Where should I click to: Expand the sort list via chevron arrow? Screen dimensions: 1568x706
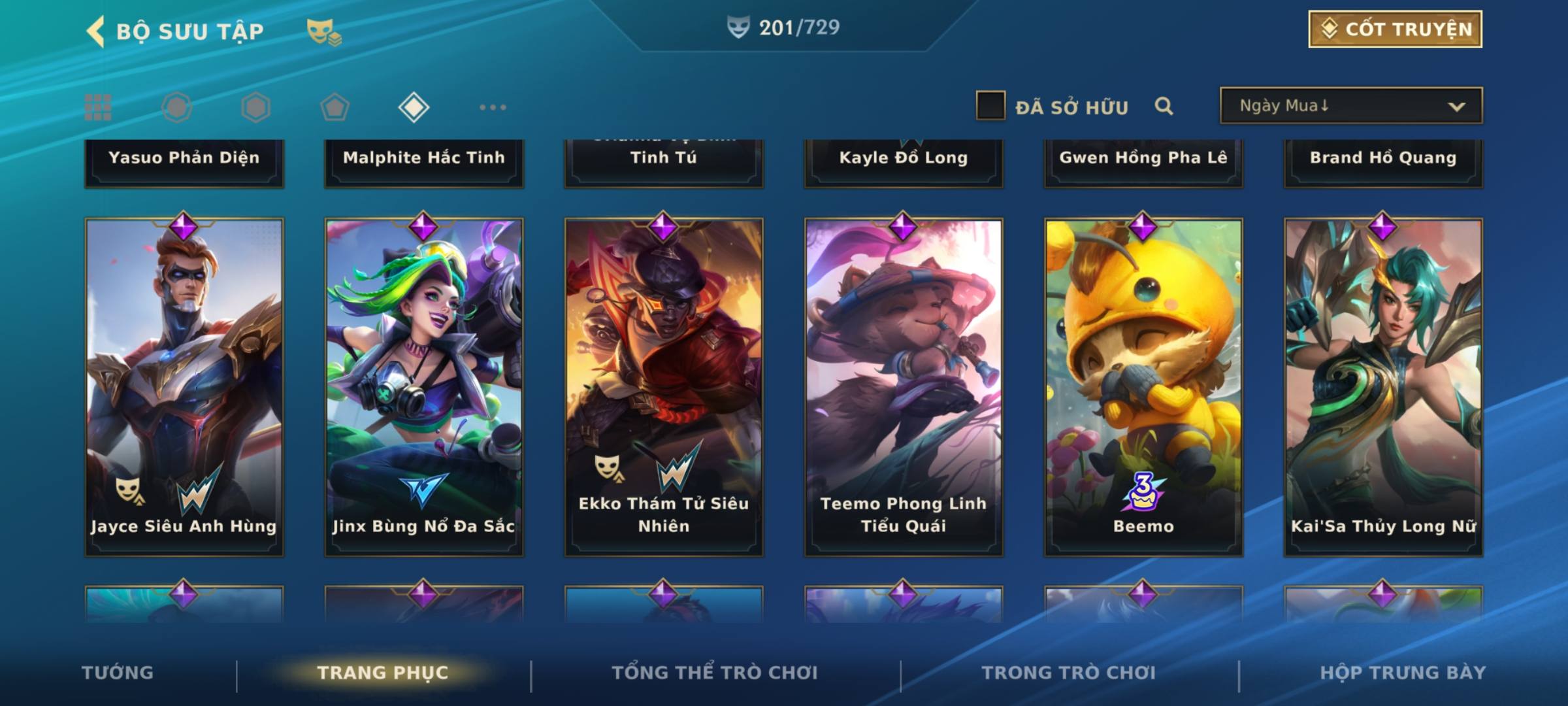click(x=1456, y=107)
